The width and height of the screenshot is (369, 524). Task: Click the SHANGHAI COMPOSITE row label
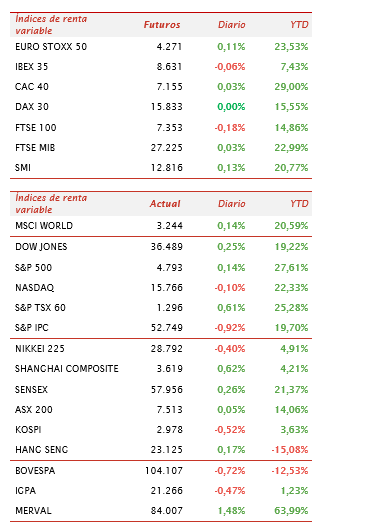67,369
